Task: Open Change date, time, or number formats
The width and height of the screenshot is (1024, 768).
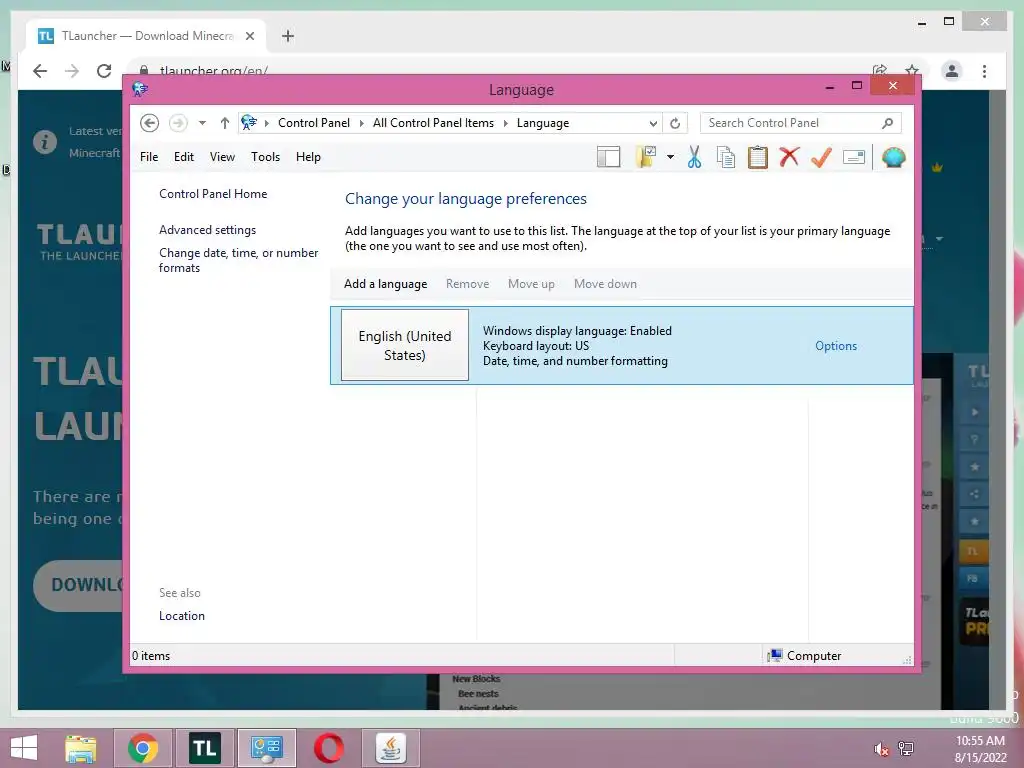Action: pos(238,260)
